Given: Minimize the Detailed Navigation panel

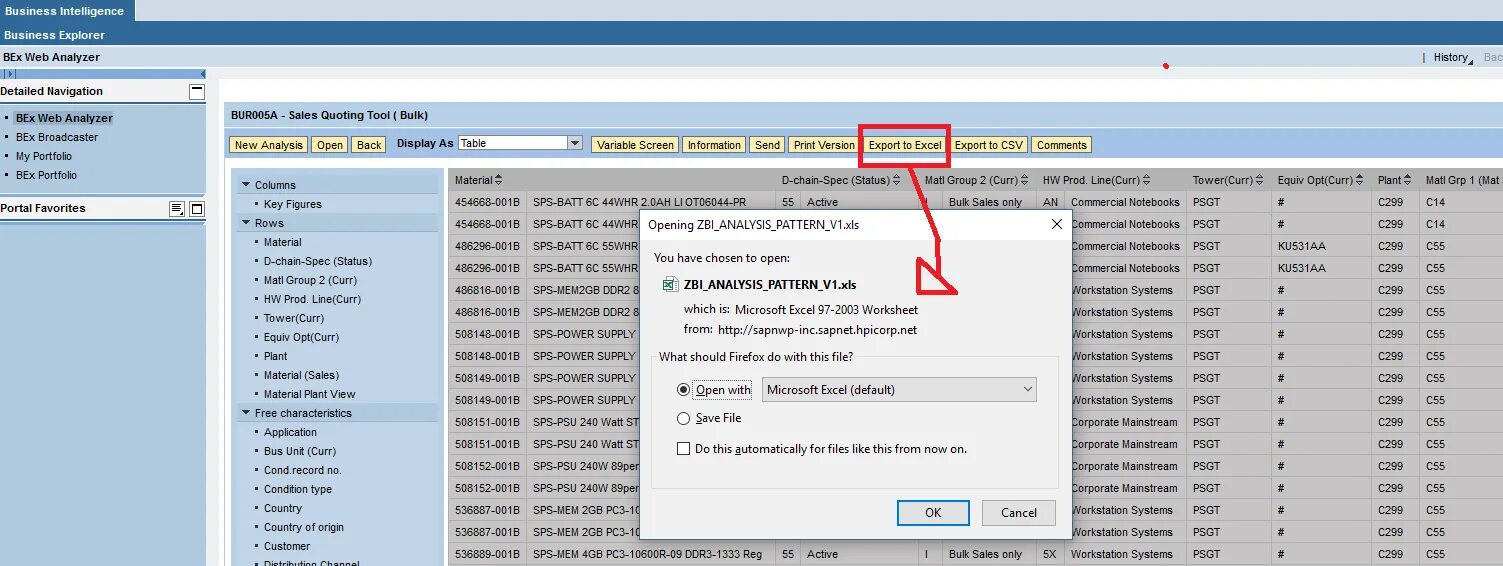Looking at the screenshot, I should point(197,91).
